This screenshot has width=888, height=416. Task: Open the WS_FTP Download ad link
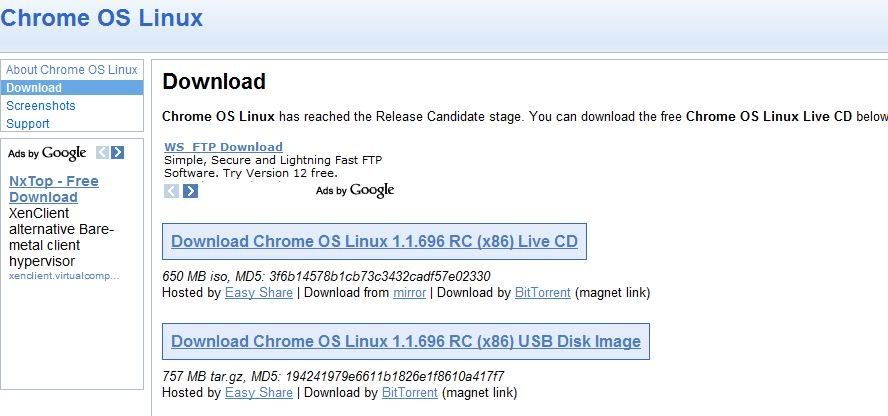coord(223,147)
